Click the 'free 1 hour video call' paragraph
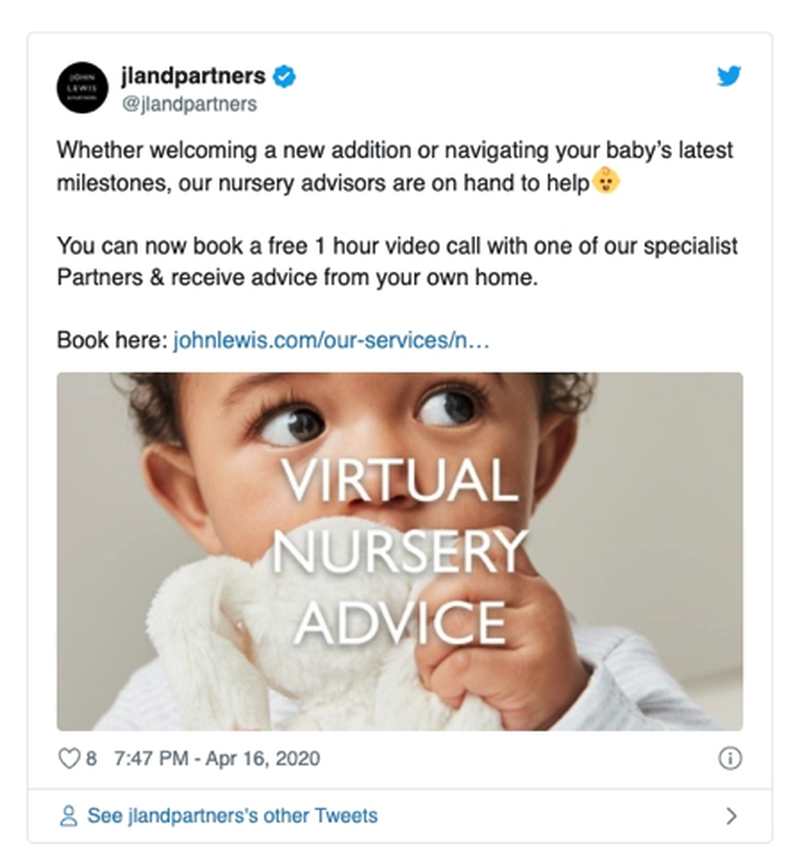The width and height of the screenshot is (800, 867). (397, 262)
